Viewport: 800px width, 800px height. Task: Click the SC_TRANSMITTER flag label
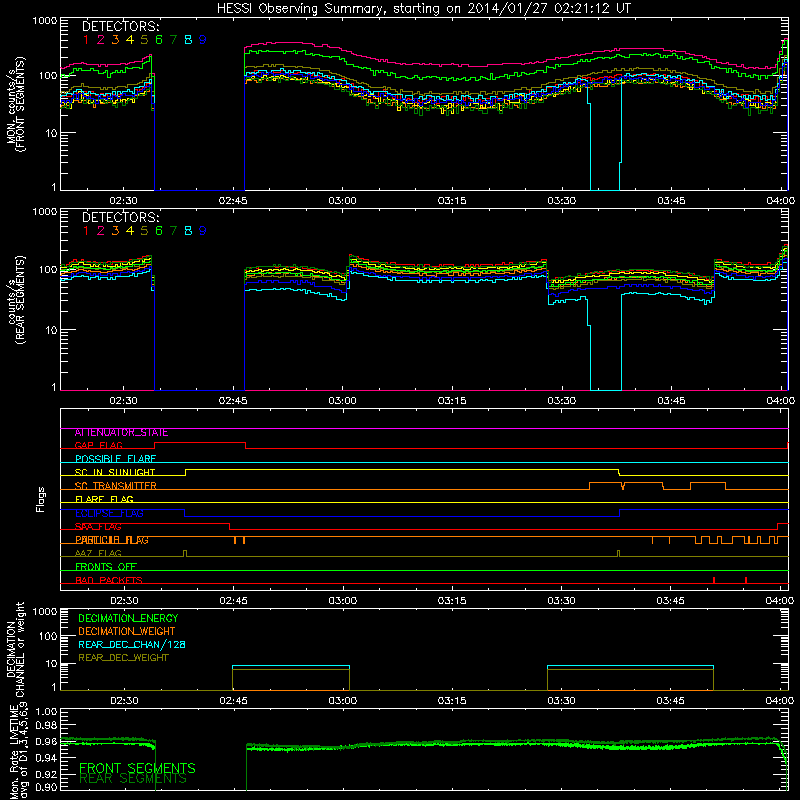click(116, 486)
